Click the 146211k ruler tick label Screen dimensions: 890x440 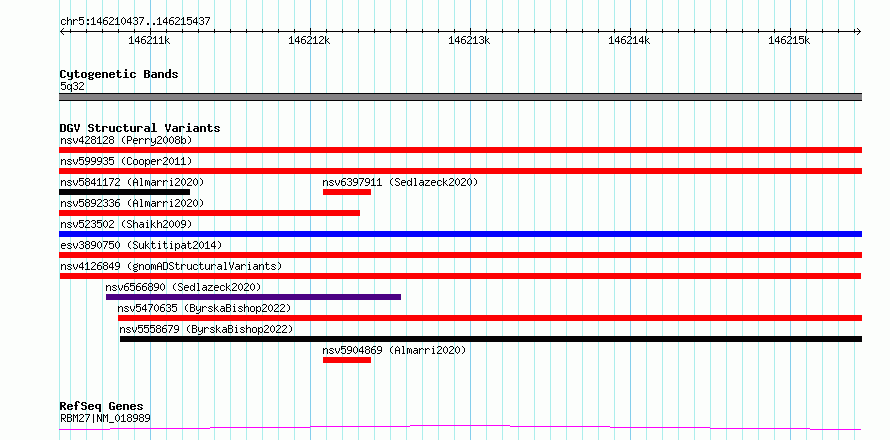click(150, 40)
